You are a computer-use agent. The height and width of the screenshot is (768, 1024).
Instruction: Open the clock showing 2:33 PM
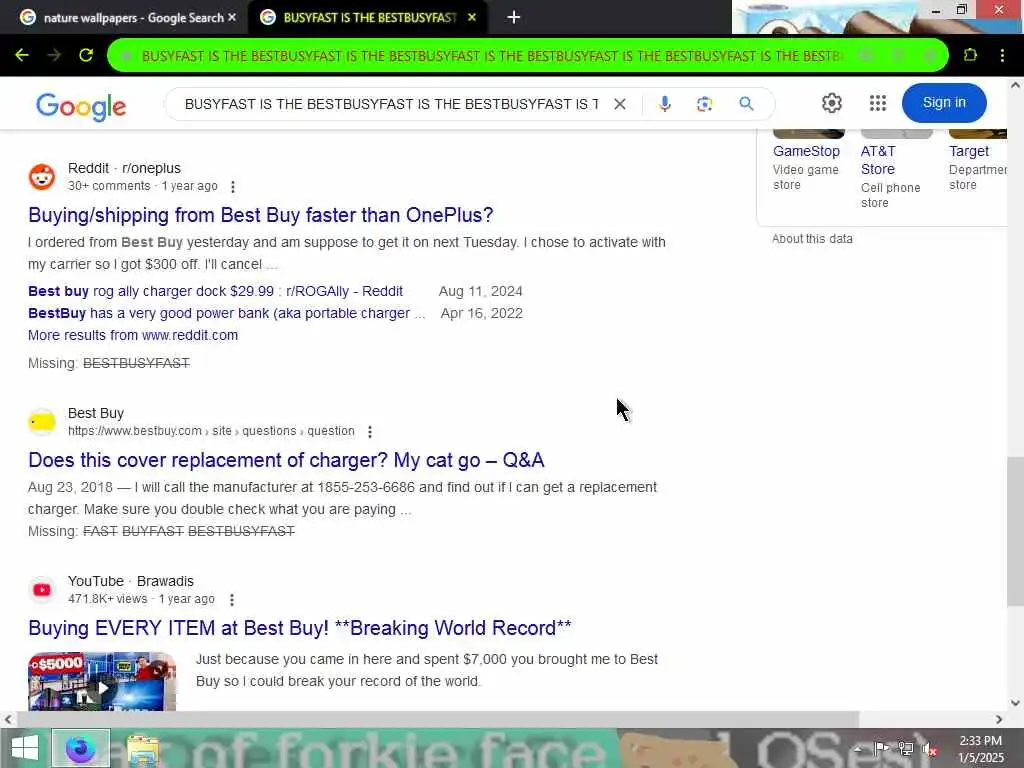980,749
